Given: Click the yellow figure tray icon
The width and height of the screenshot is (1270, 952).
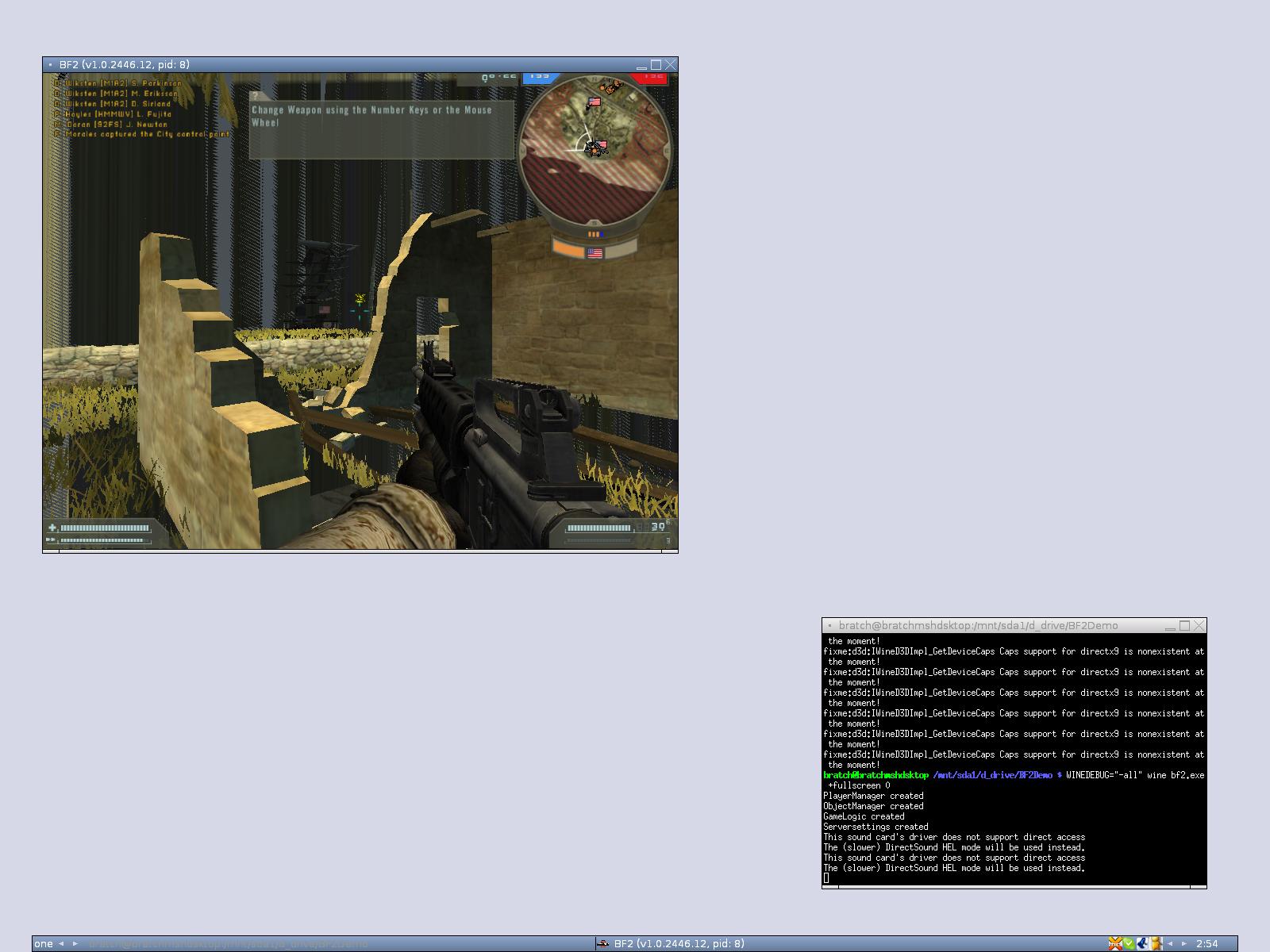Looking at the screenshot, I should click(x=1156, y=943).
